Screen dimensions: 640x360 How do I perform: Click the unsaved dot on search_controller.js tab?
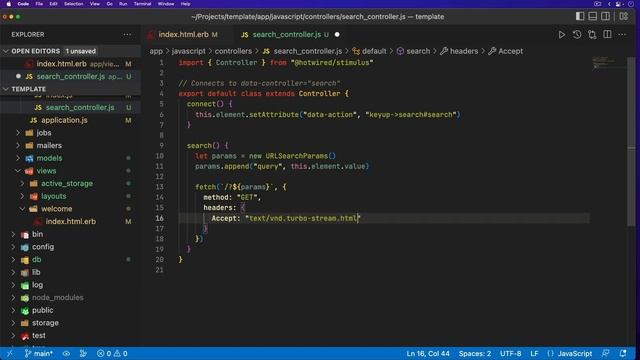pyautogui.click(x=337, y=35)
